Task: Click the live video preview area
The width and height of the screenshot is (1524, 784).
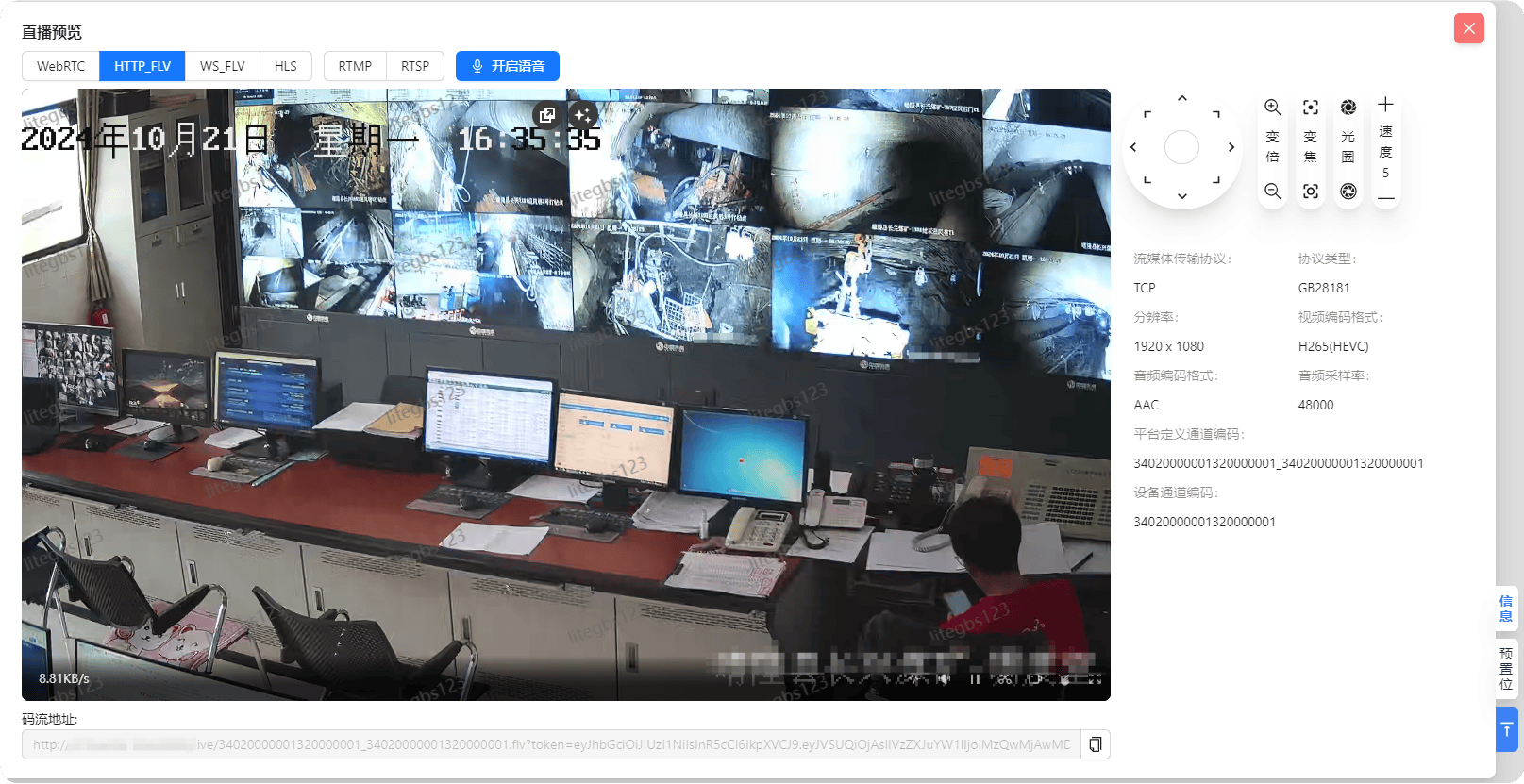Action: coord(566,394)
